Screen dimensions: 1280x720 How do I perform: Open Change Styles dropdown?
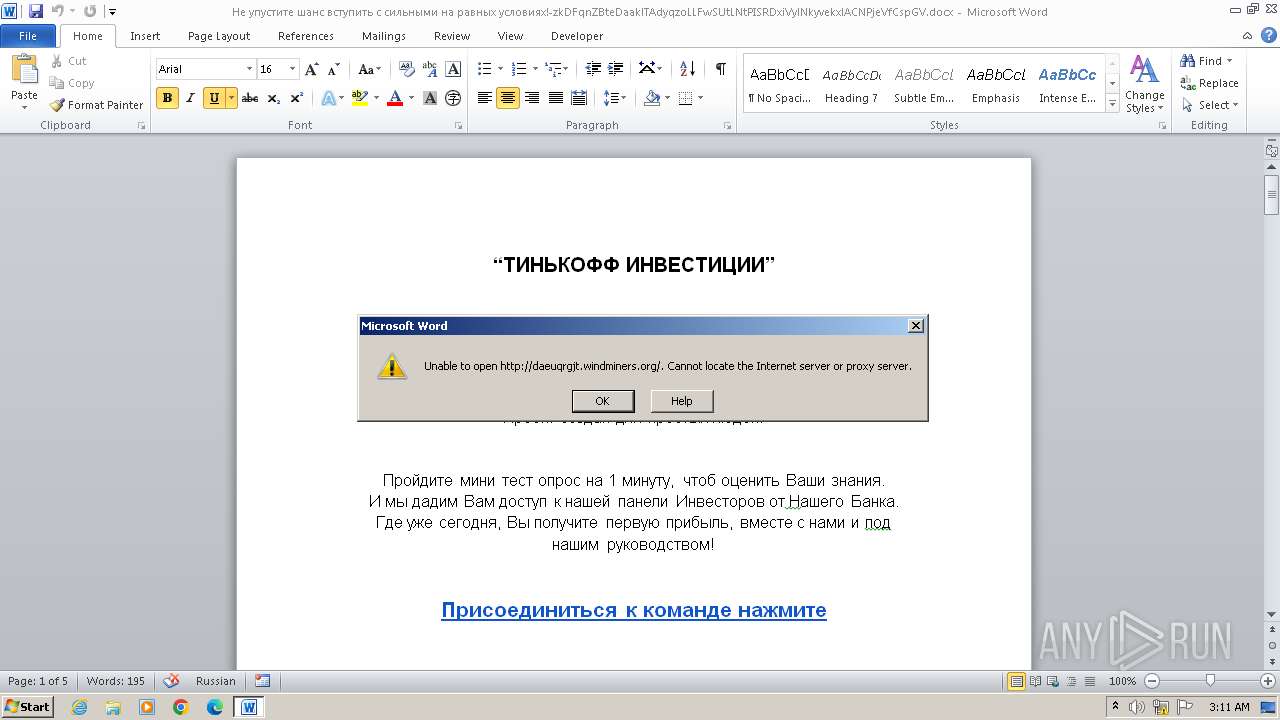[1145, 84]
